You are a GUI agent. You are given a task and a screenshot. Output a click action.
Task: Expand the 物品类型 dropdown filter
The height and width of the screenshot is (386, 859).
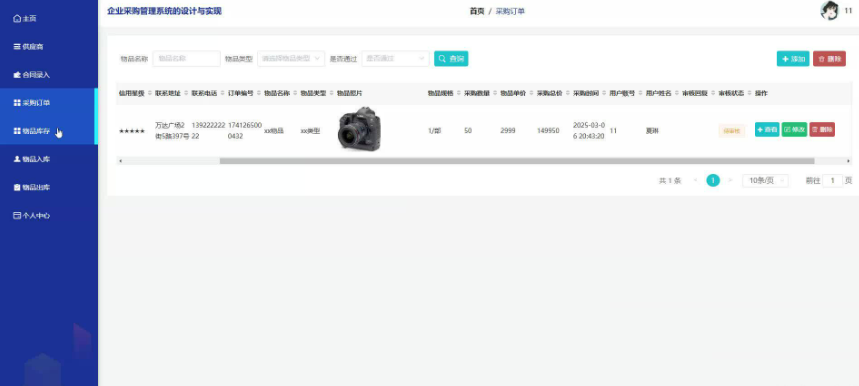(x=291, y=59)
